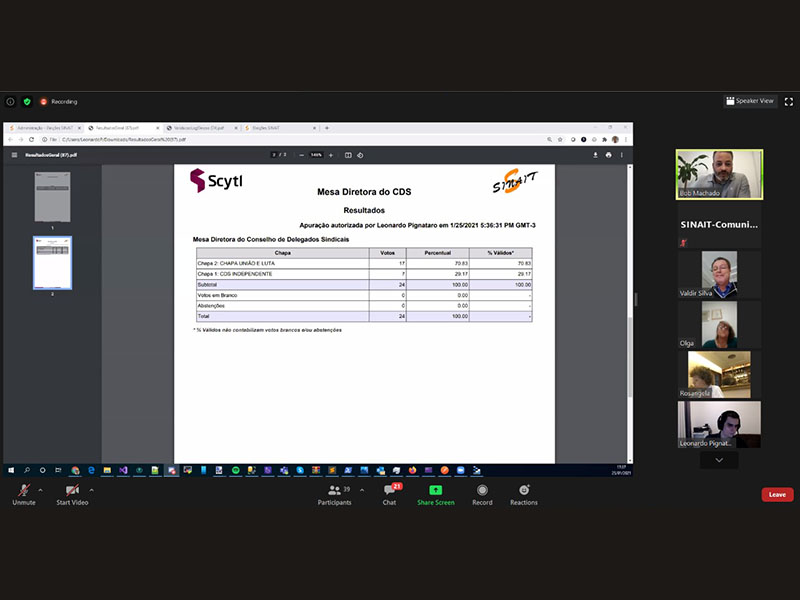This screenshot has height=600, width=800.
Task: Open the meeting information icon
Action: coord(11,102)
